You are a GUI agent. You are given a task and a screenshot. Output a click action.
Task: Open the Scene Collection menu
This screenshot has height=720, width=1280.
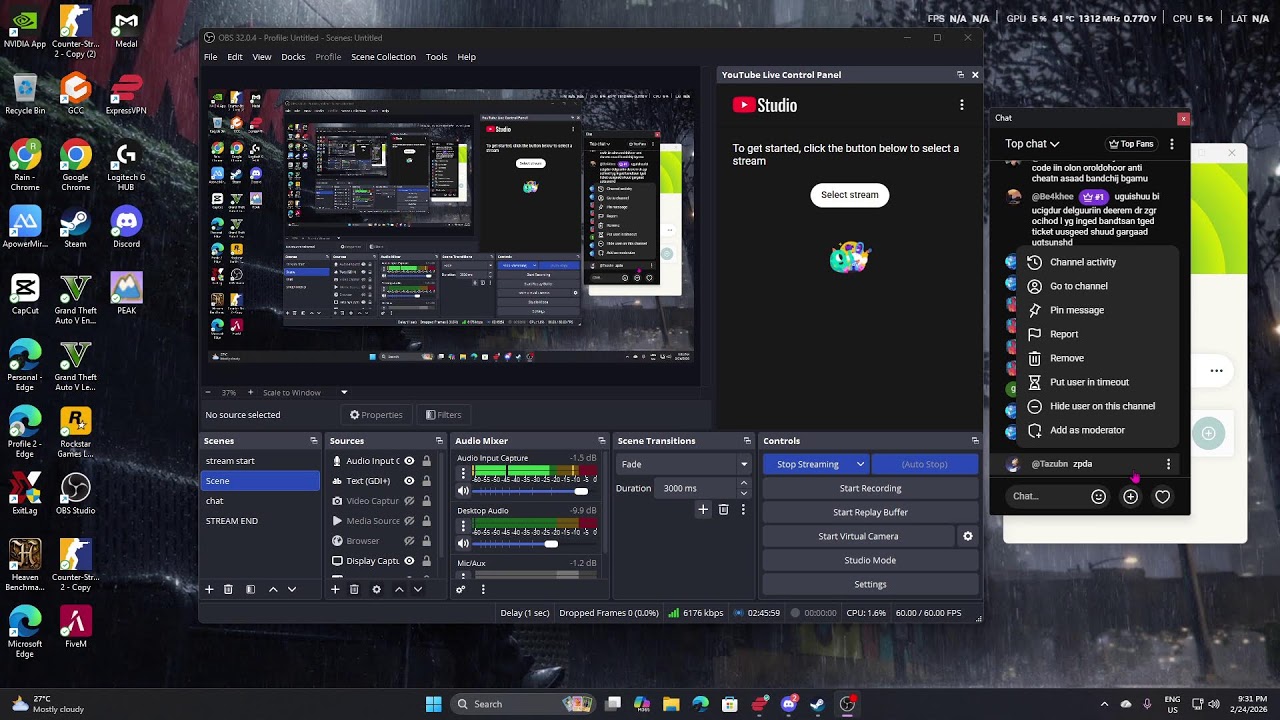coord(383,57)
